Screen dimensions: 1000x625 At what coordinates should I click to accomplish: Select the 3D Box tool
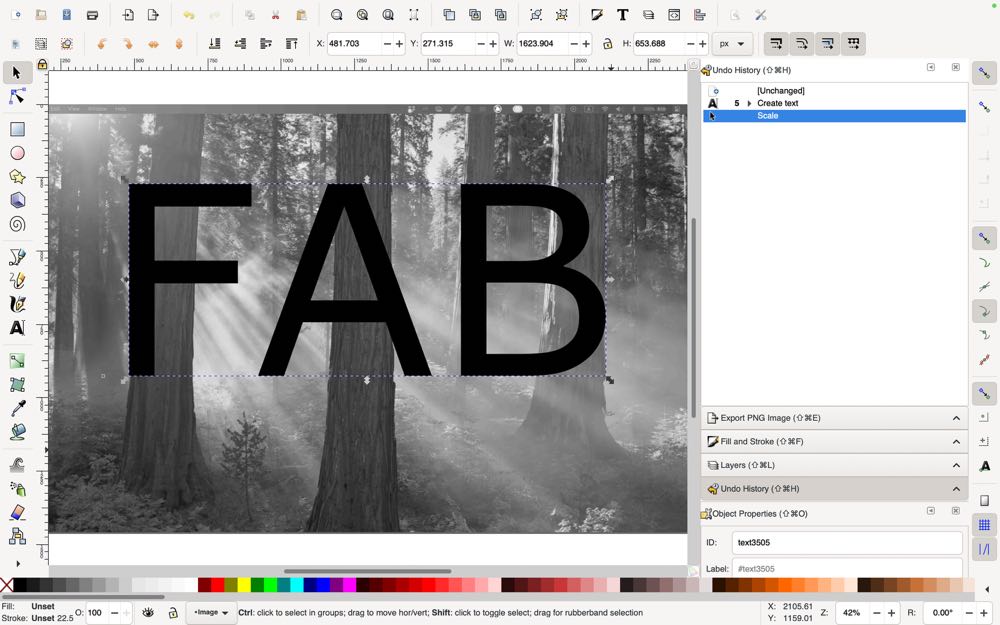point(17,200)
